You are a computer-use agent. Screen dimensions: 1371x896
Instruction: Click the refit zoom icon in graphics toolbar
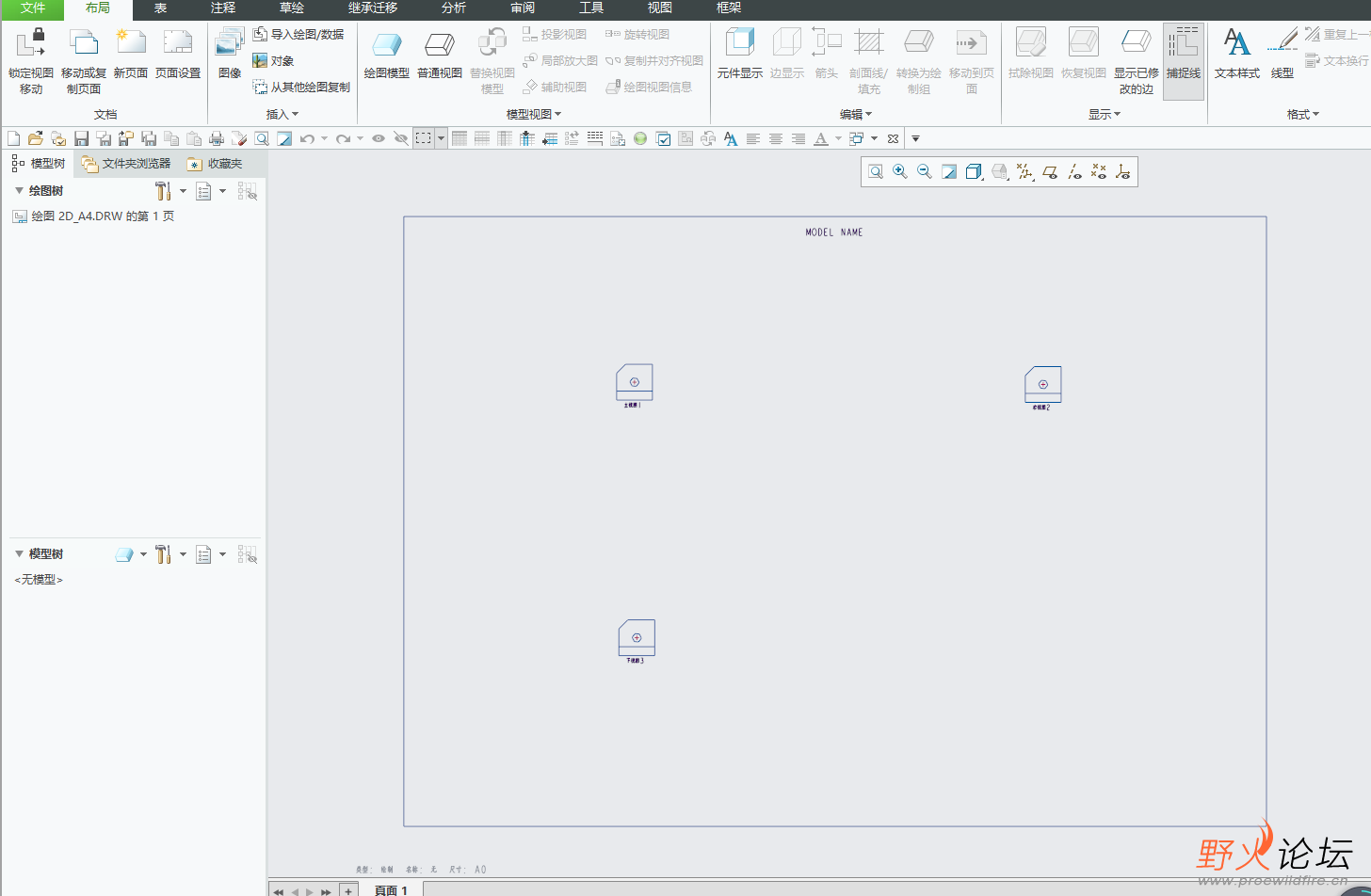coord(876,171)
